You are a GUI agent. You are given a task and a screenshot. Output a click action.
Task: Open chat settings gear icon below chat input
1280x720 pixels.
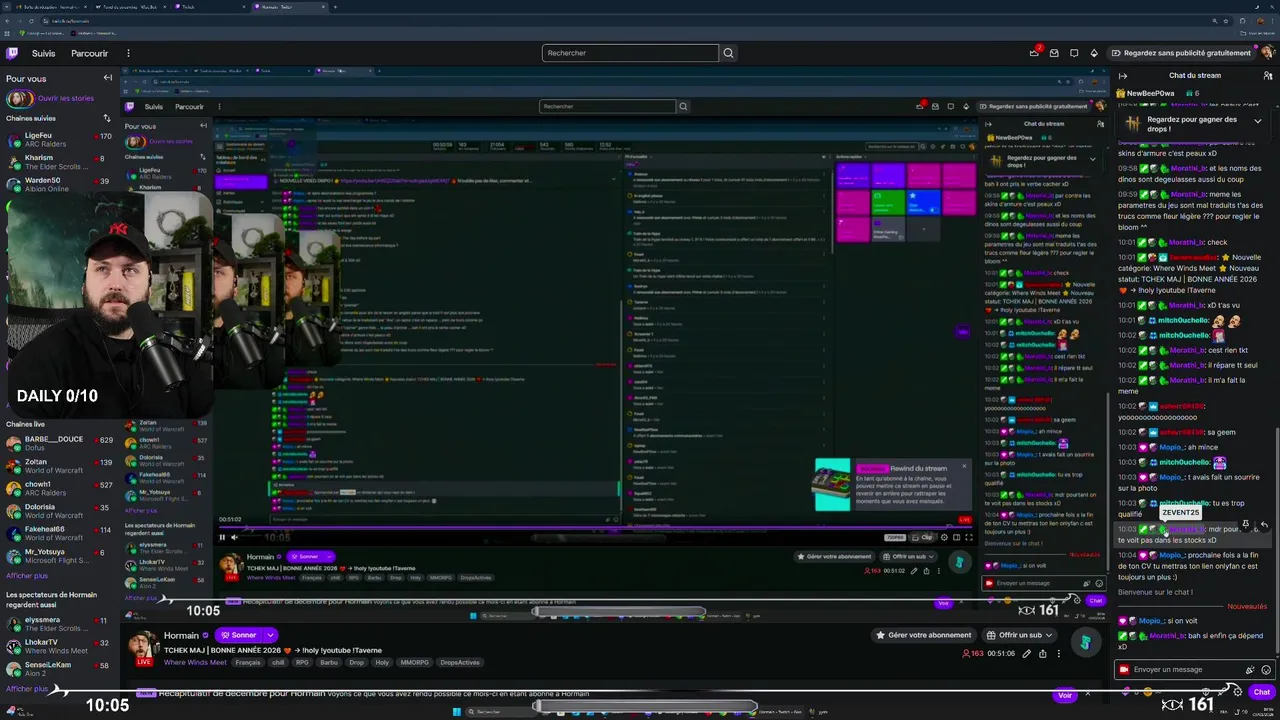pos(1237,692)
